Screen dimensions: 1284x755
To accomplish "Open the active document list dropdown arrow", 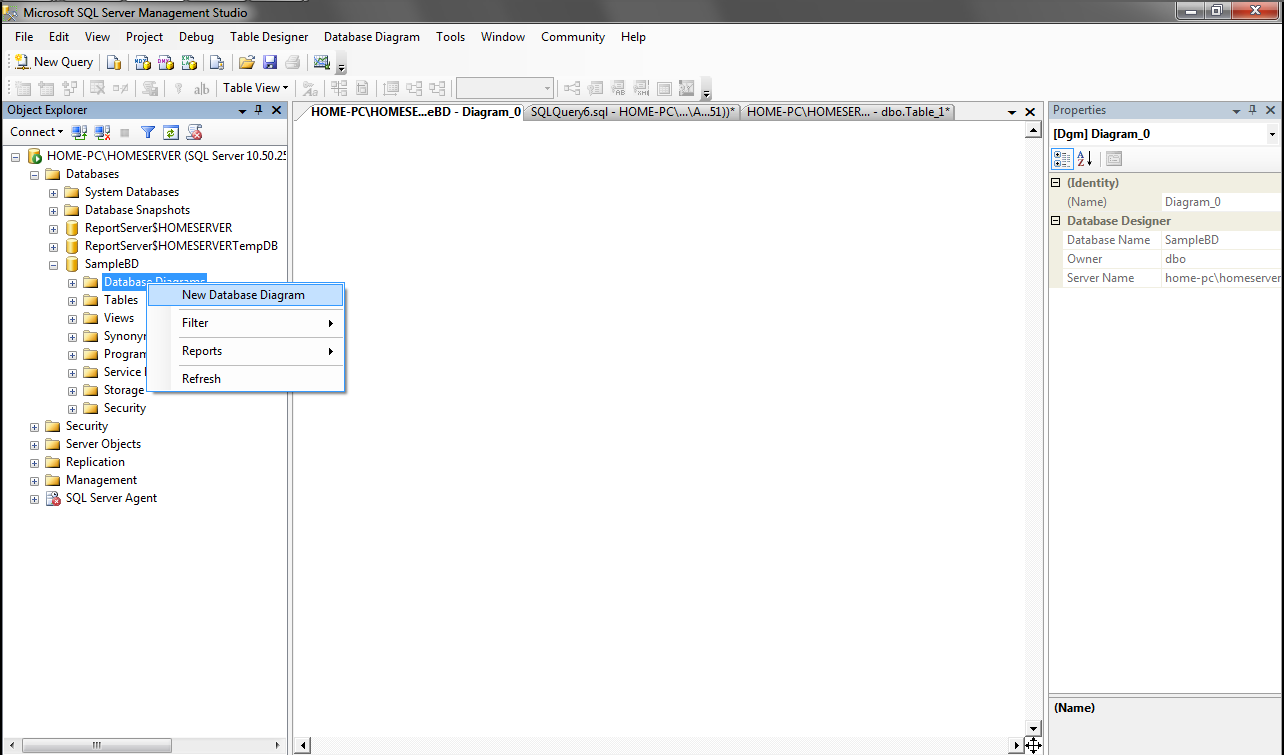I will click(x=1012, y=112).
